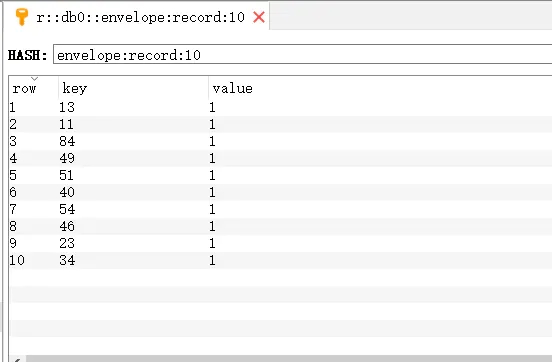Select row 10 with key 34
Image resolution: width=552 pixels, height=362 pixels.
pyautogui.click(x=281, y=260)
